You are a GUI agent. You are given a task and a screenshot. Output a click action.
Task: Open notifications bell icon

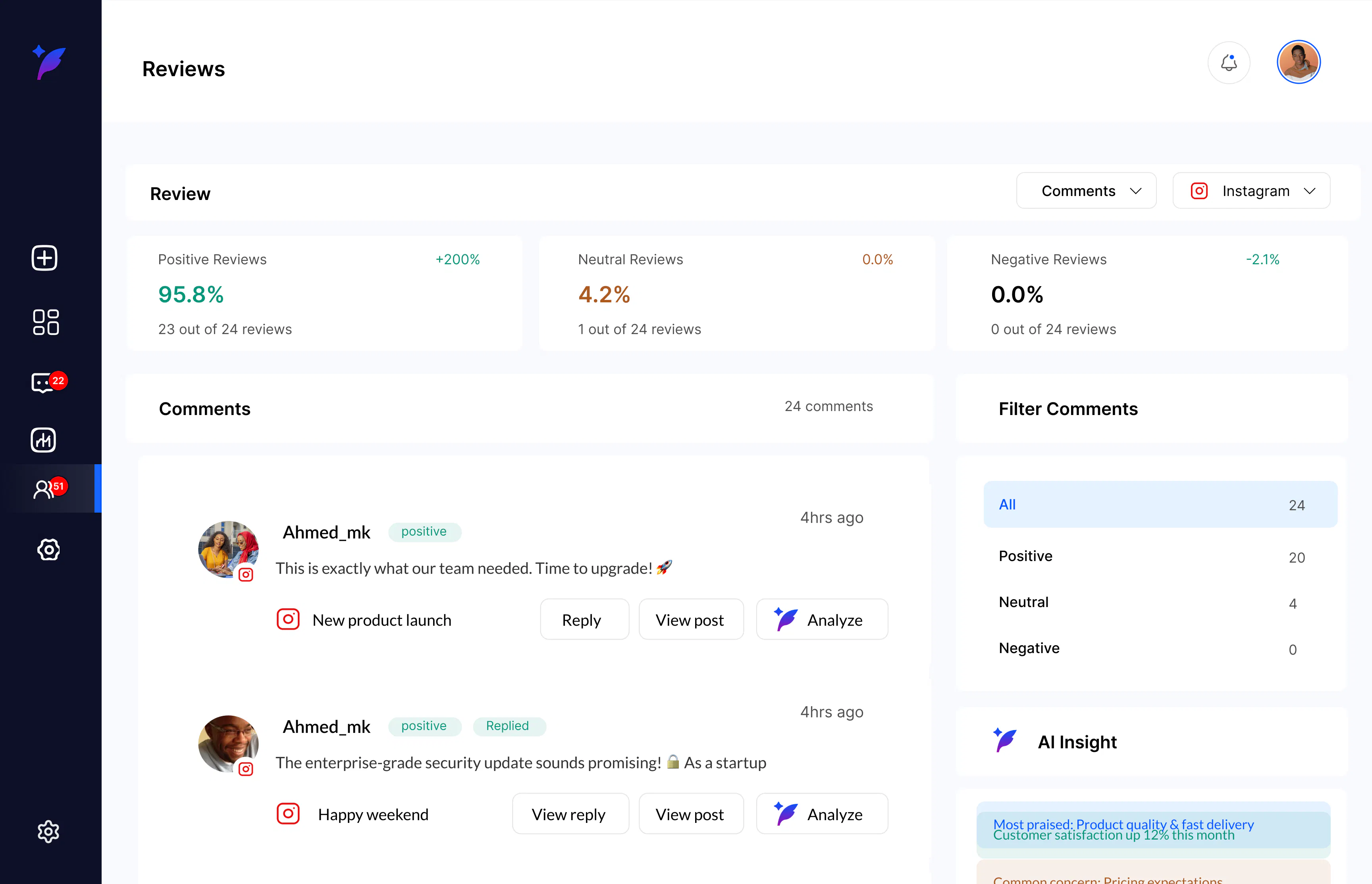(x=1229, y=63)
